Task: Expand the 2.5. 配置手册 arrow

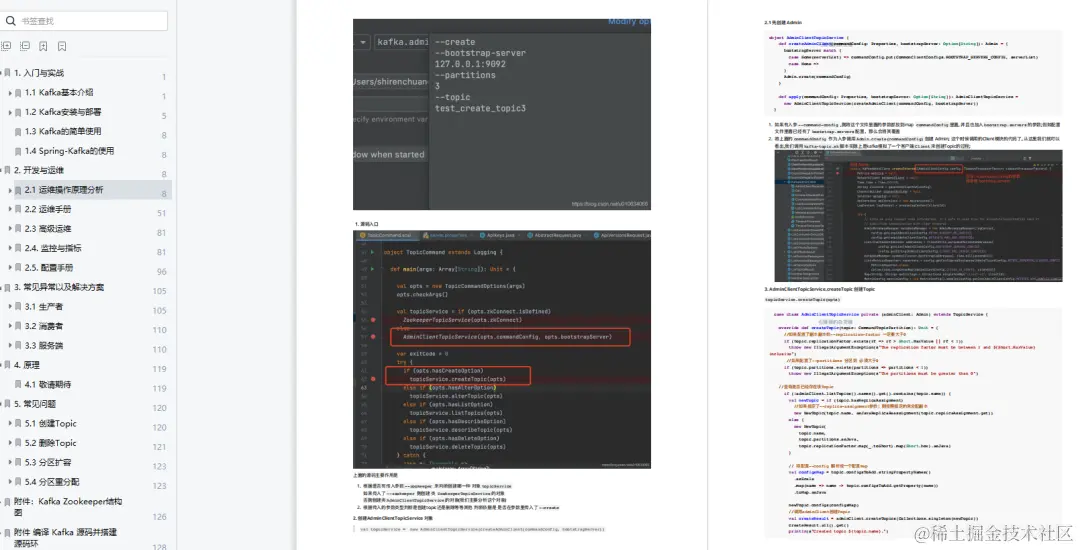Action: coord(10,268)
